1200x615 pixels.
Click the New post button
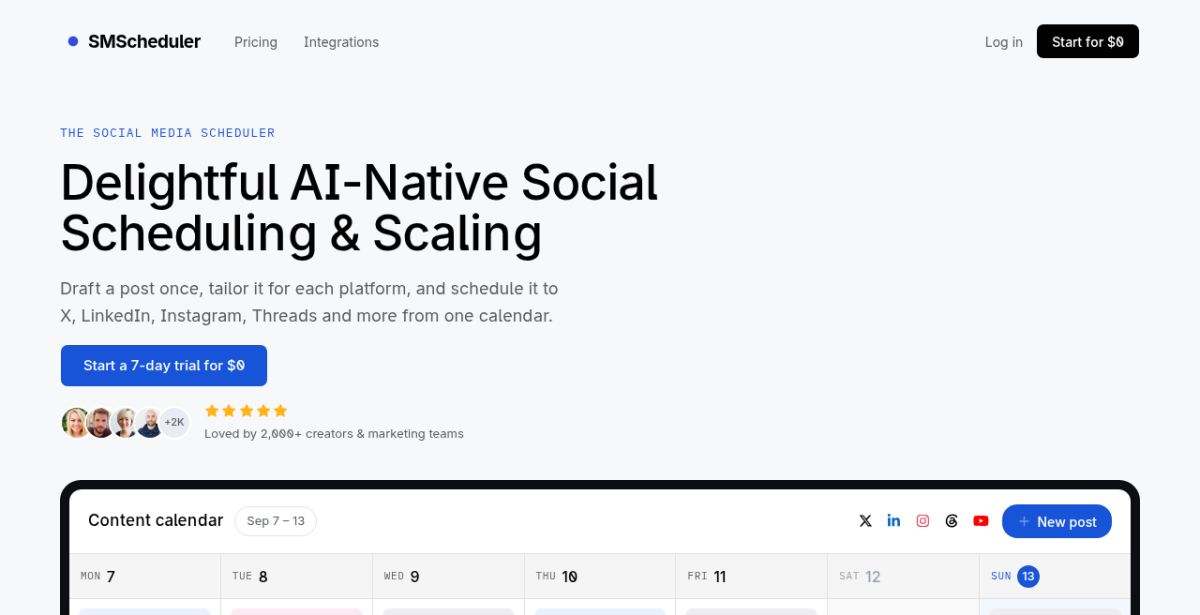pos(1057,521)
